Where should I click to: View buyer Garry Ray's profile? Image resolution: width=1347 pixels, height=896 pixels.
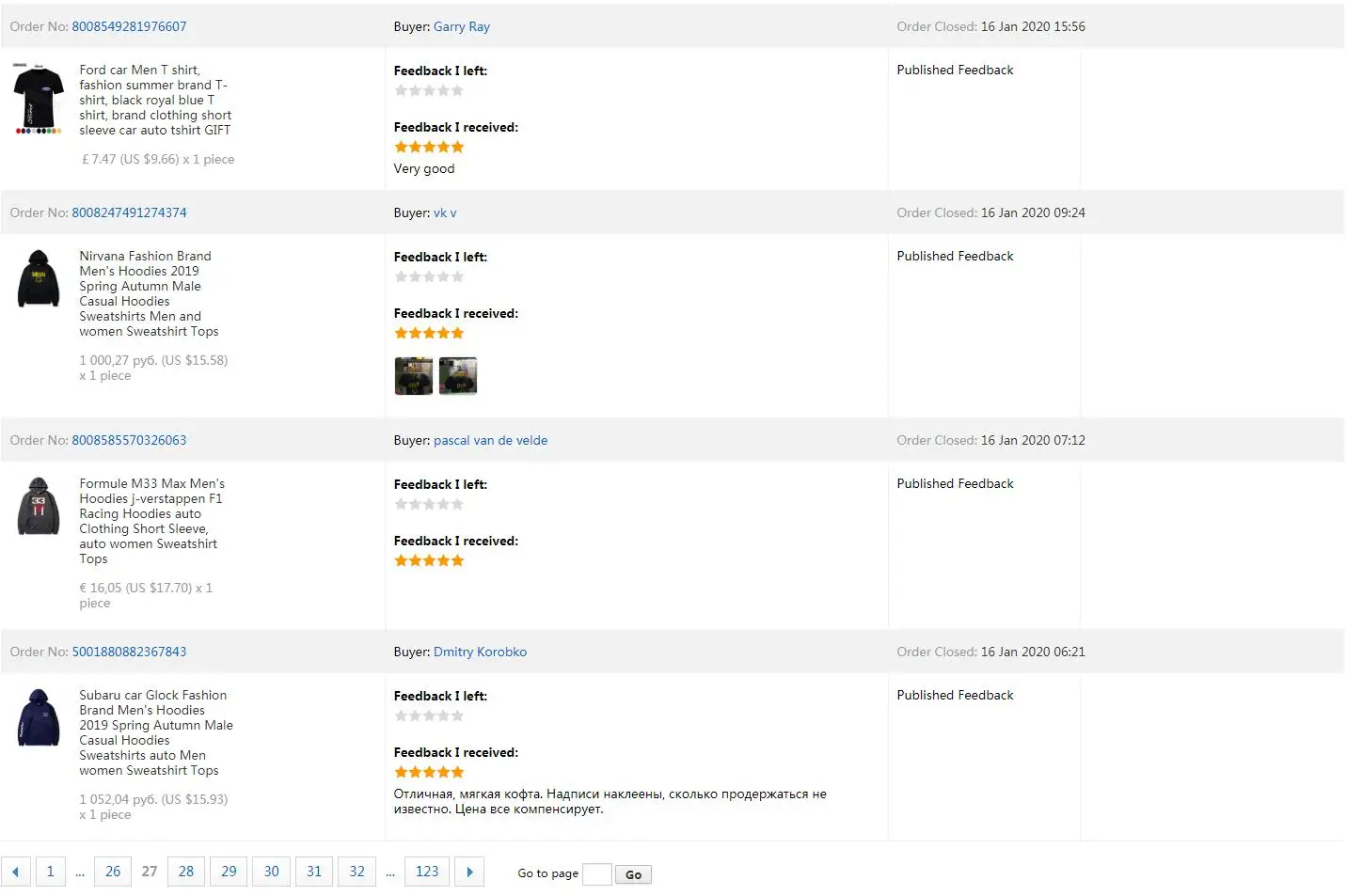[461, 26]
